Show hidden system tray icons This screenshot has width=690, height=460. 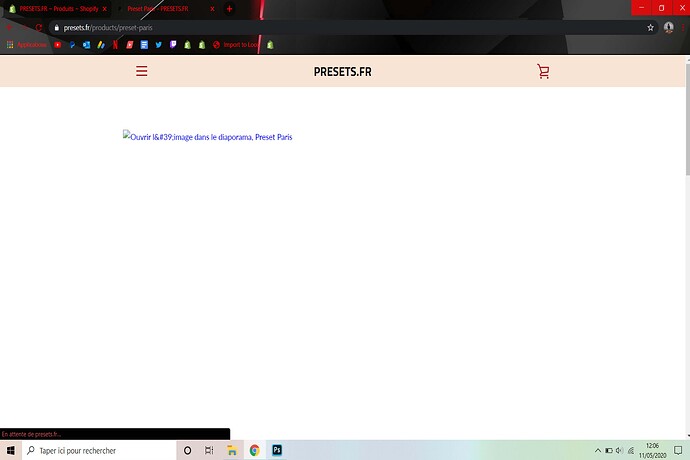598,450
